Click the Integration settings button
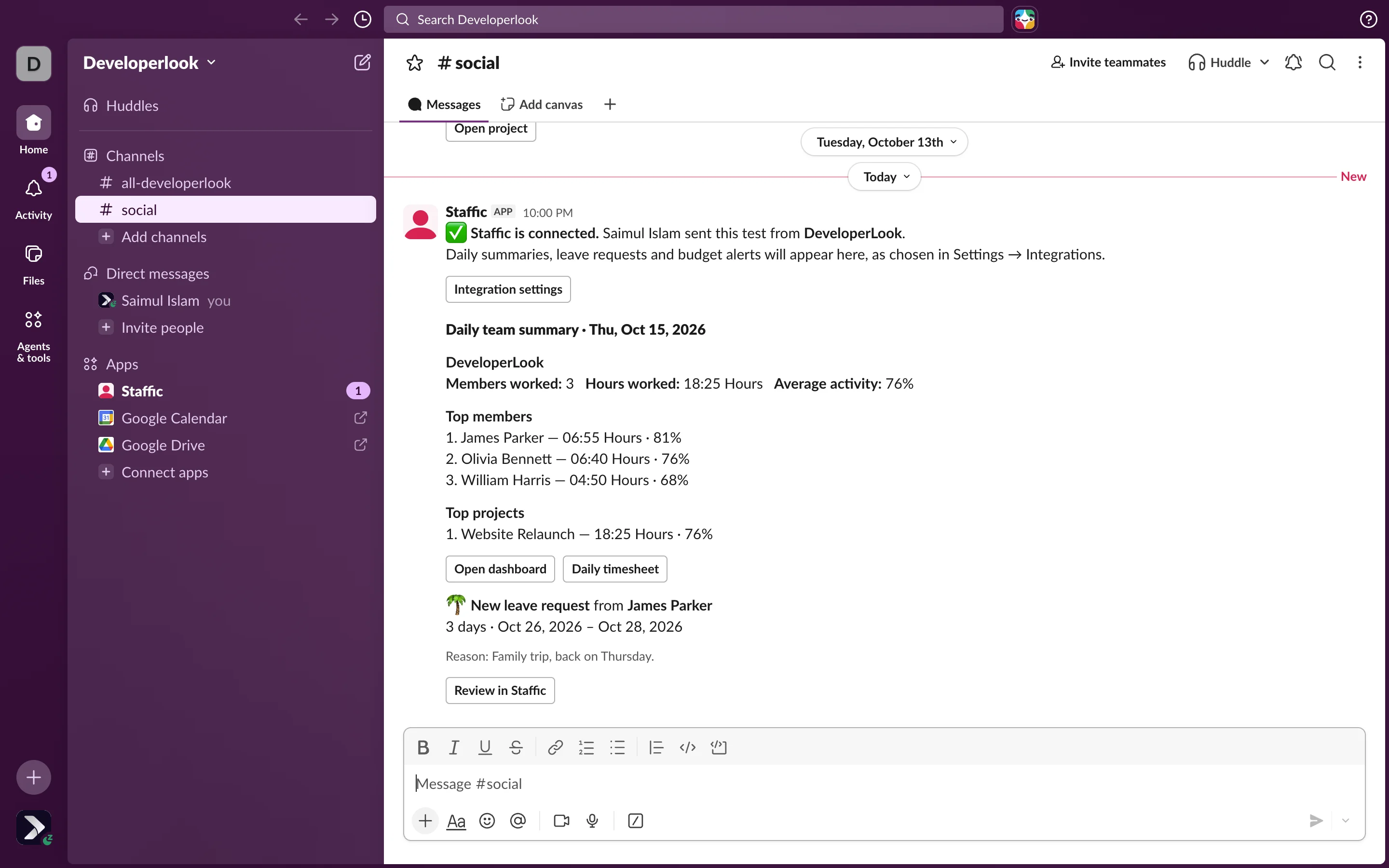Screen dimensions: 1389x868 coord(508,289)
